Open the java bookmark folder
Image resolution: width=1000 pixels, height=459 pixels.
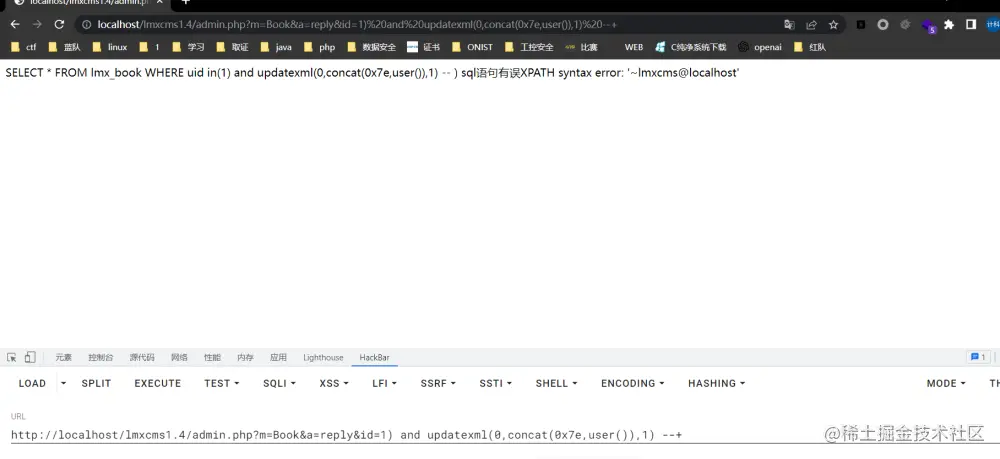(276, 47)
